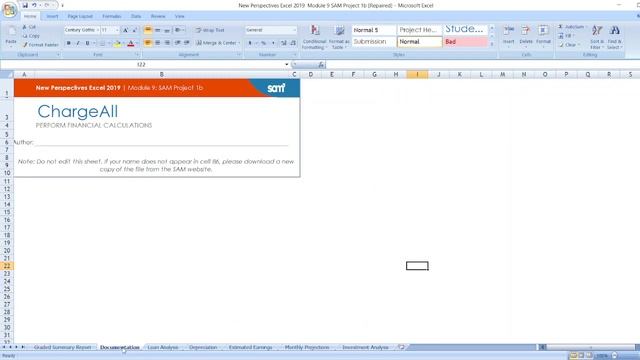
Task: Apply Bad cell style
Action: point(465,42)
